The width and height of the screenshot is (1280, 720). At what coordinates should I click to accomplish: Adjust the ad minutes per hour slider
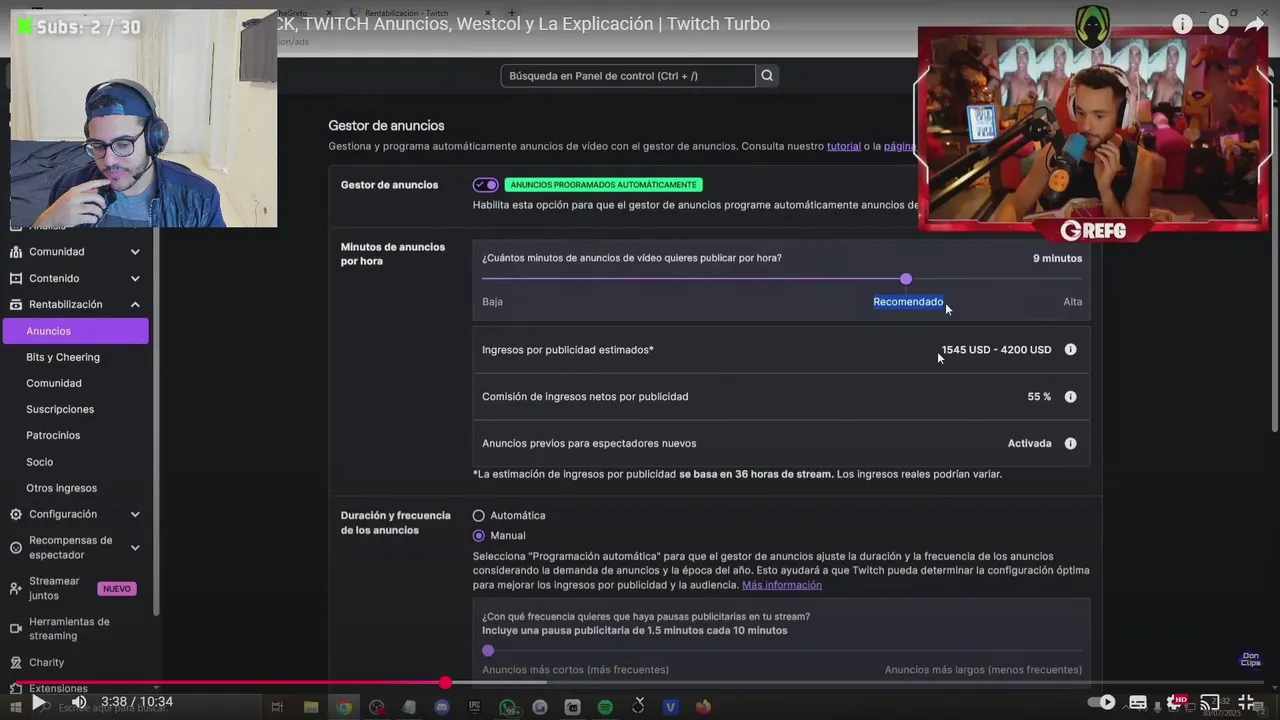[906, 279]
